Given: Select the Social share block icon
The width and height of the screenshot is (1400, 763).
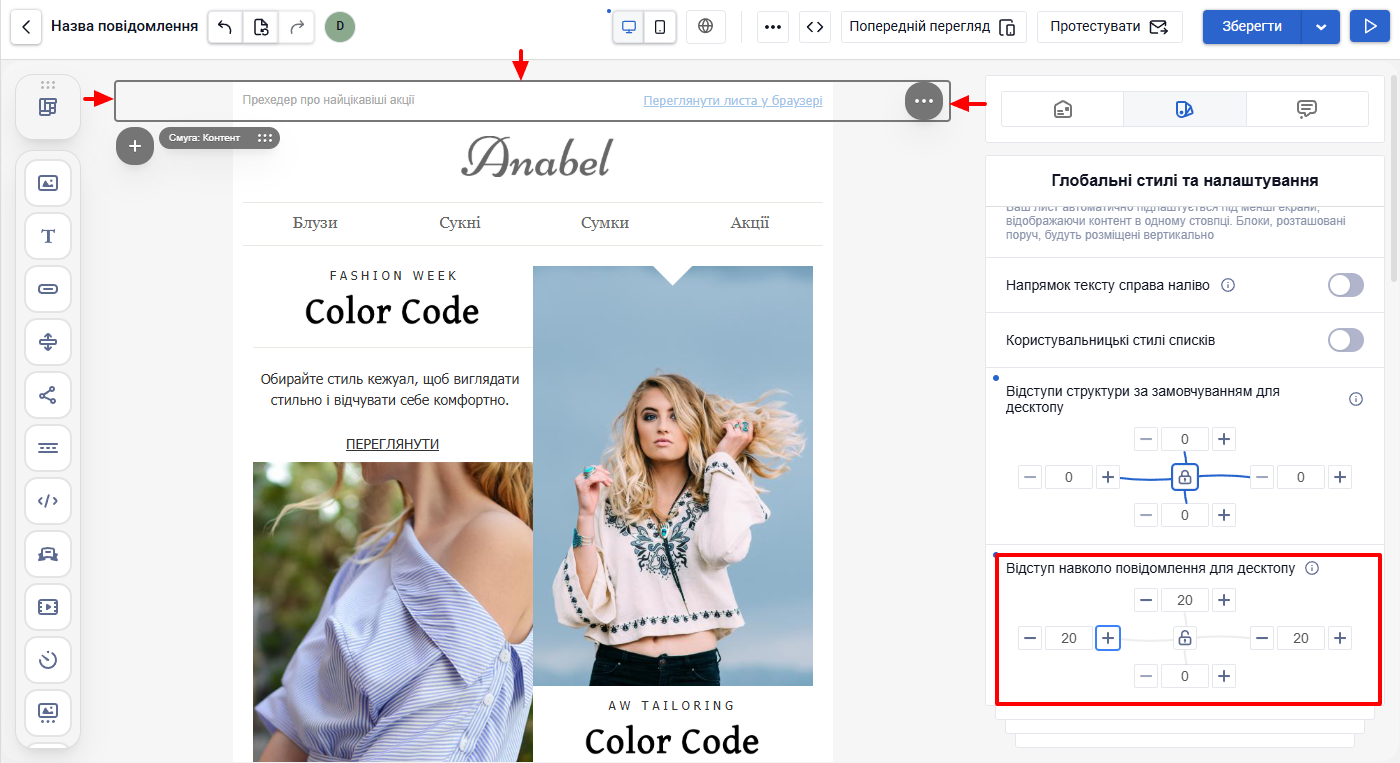Looking at the screenshot, I should coord(48,395).
